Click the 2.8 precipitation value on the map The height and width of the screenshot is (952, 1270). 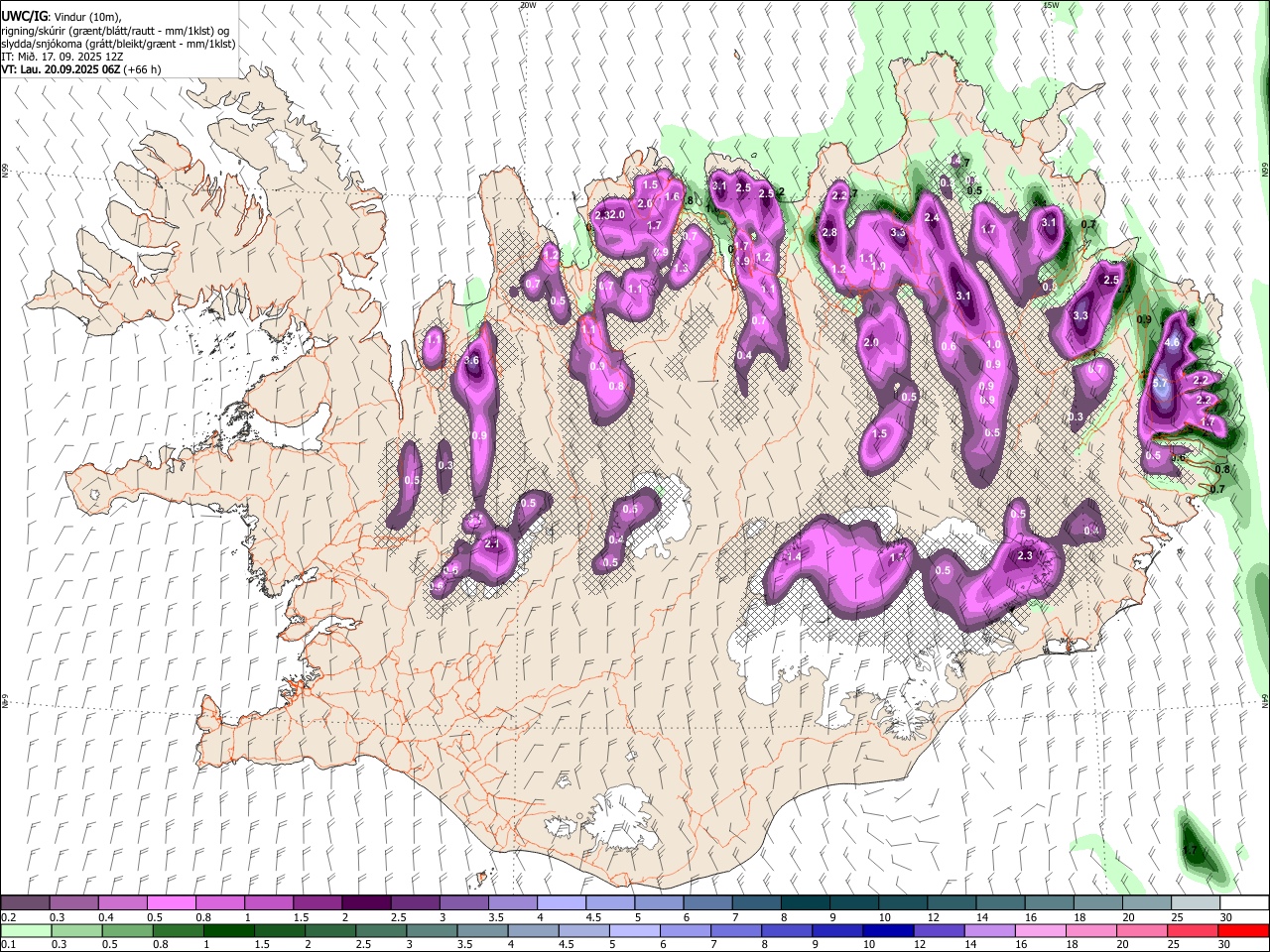coord(829,233)
